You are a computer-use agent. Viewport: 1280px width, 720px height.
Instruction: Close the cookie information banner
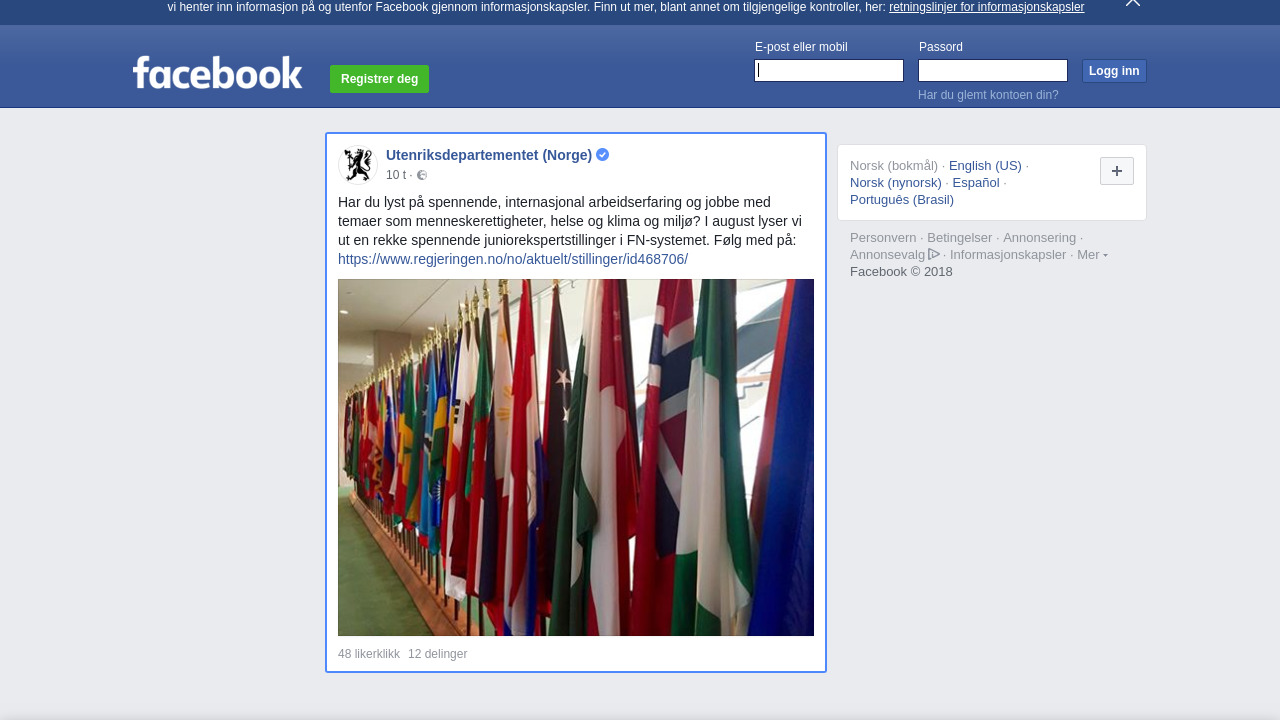(x=1133, y=3)
